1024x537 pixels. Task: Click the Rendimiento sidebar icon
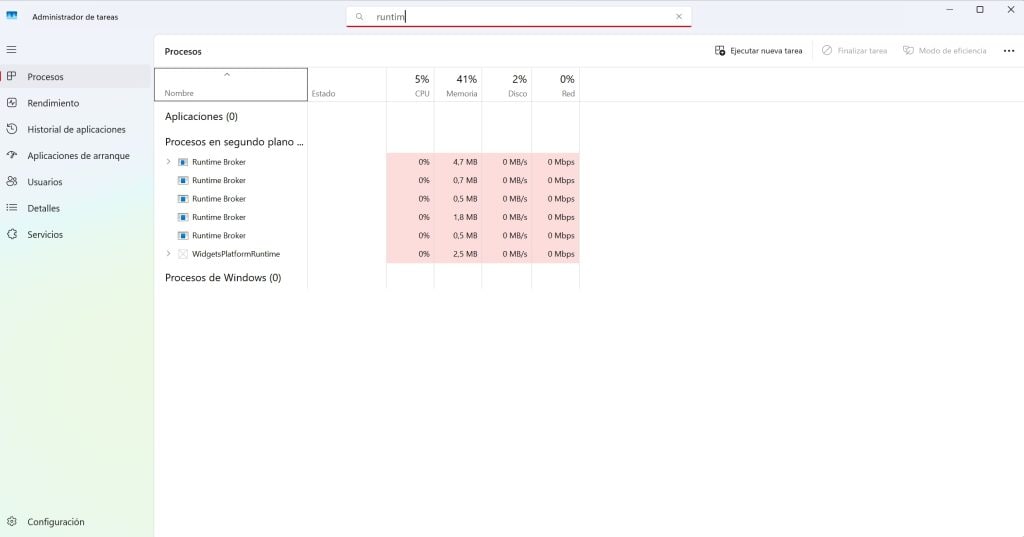pyautogui.click(x=12, y=103)
